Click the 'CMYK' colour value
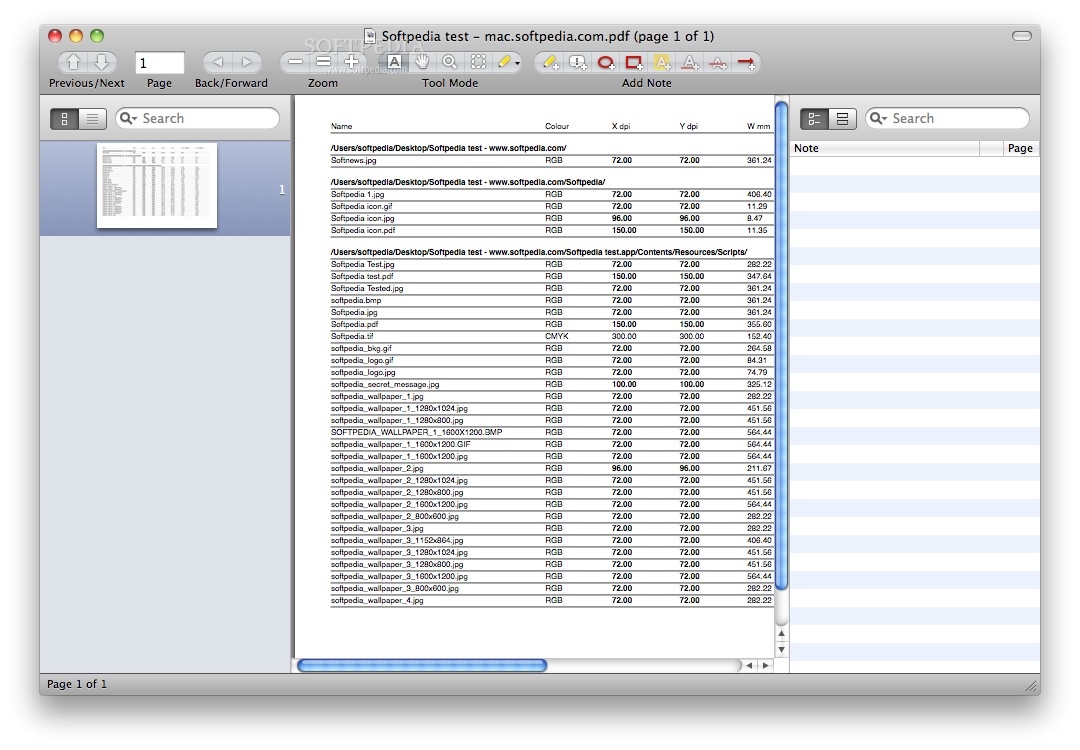The height and width of the screenshot is (750, 1080). [x=557, y=336]
